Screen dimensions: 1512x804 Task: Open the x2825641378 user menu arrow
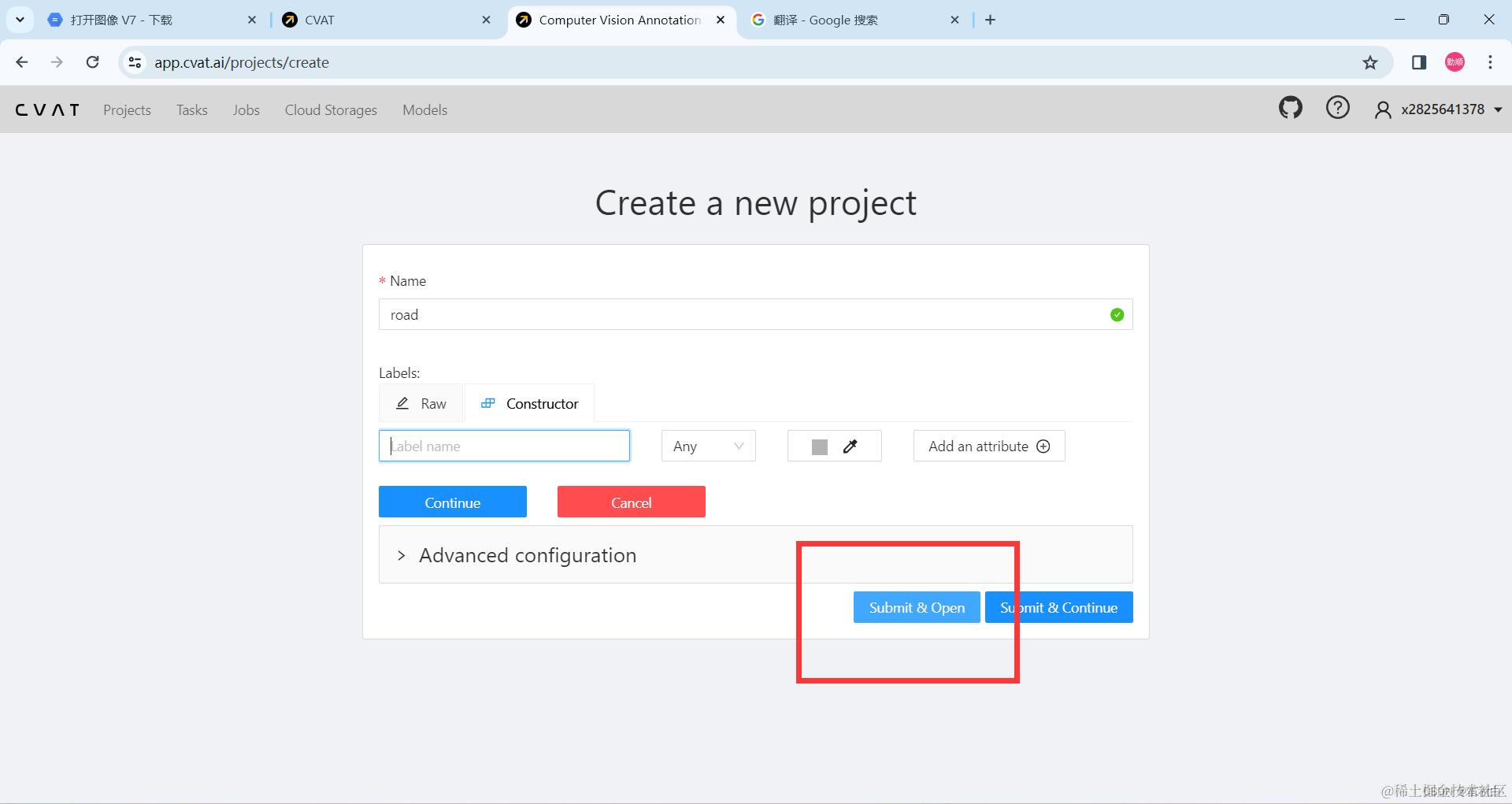(x=1498, y=109)
